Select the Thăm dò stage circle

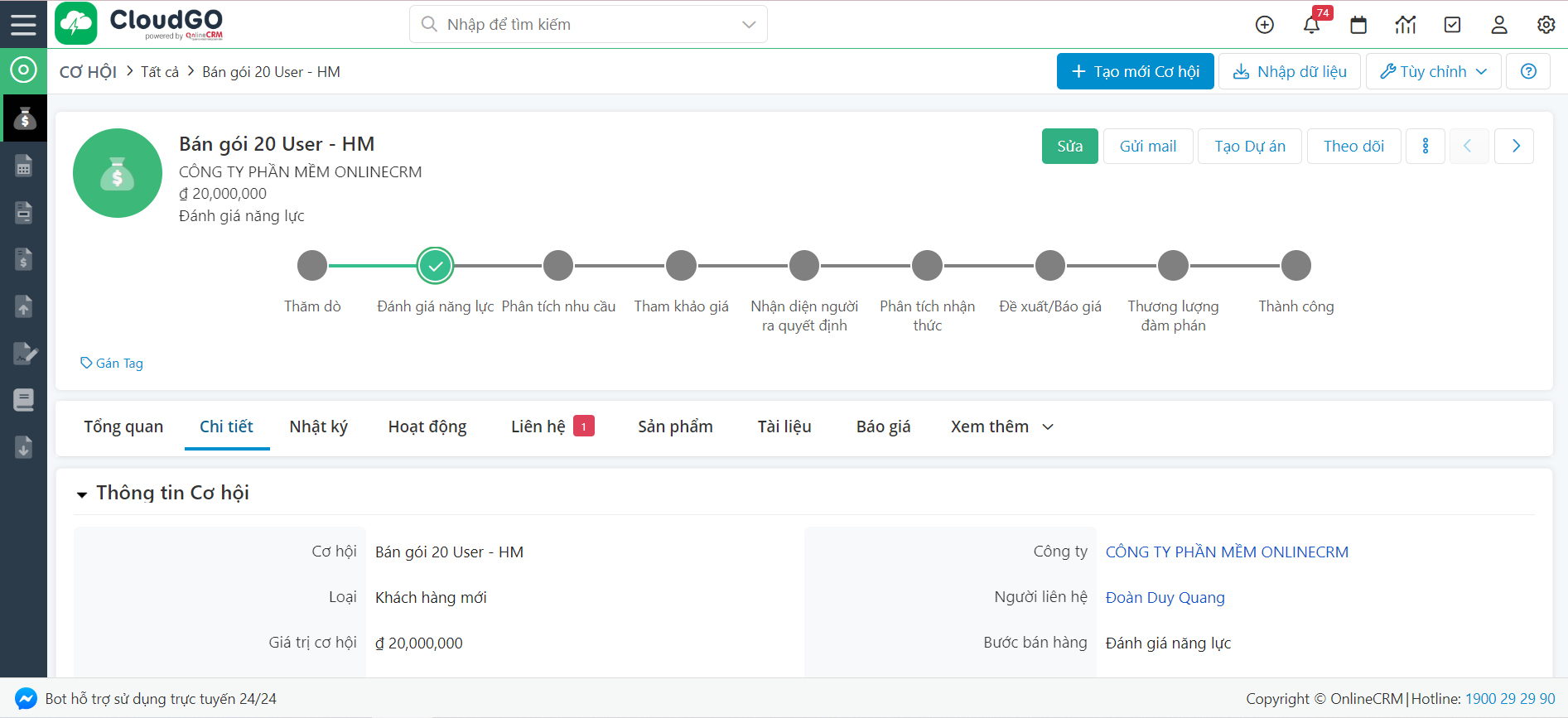click(x=312, y=266)
